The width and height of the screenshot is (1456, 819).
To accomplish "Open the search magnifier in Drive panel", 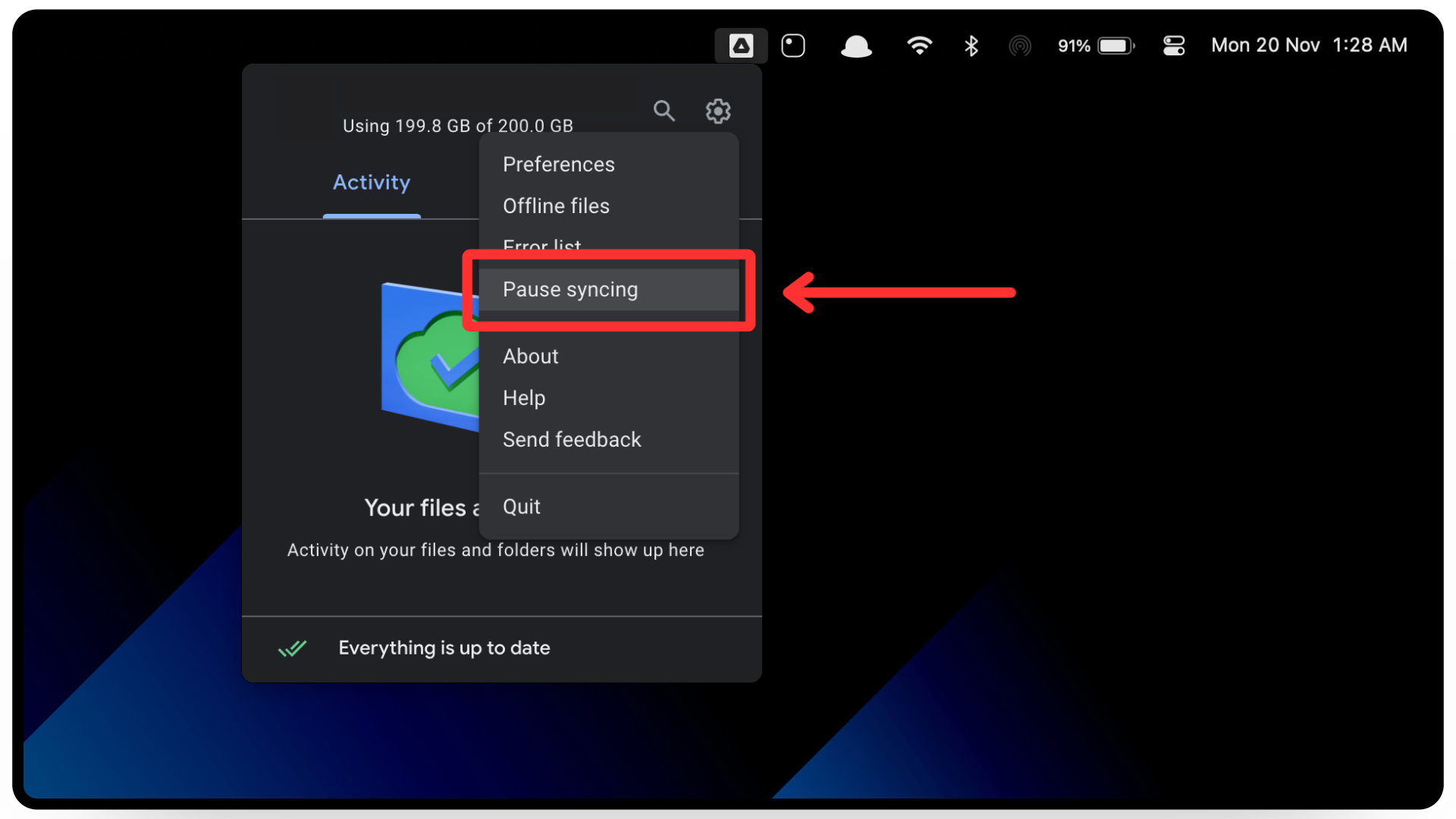I will pyautogui.click(x=664, y=111).
